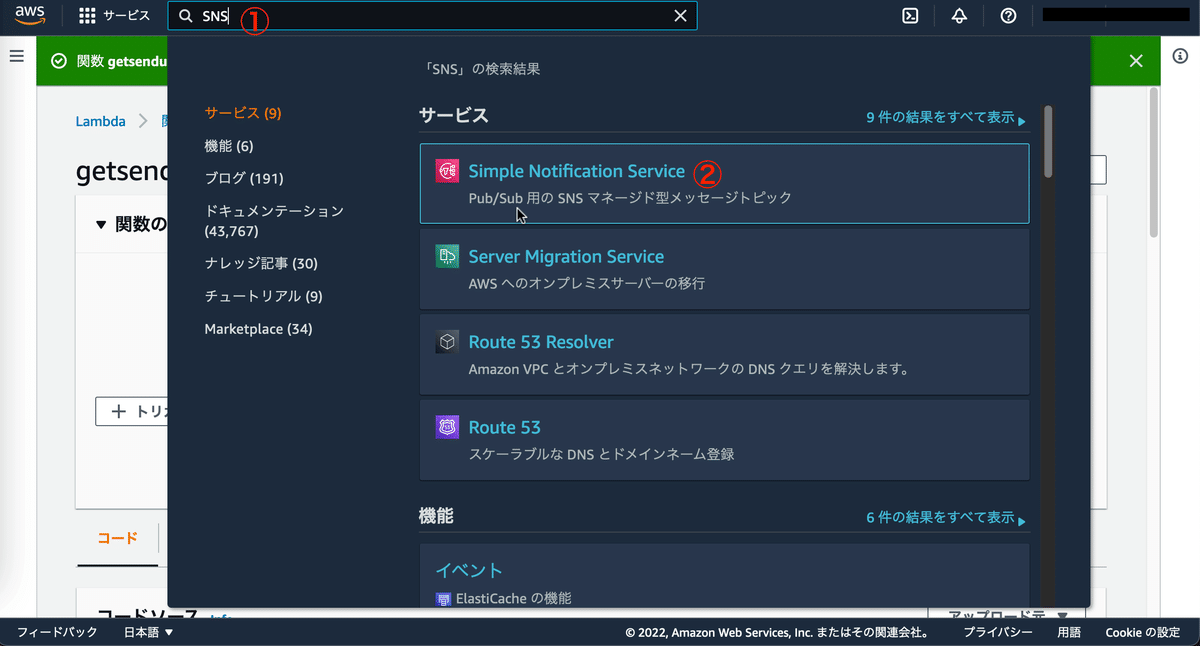
Task: Click the サービス label in top bar
Action: tap(127, 16)
